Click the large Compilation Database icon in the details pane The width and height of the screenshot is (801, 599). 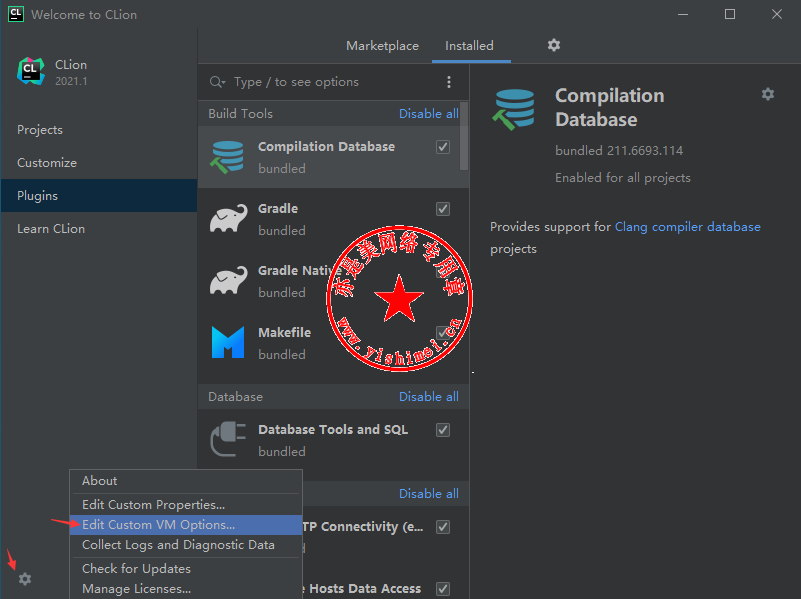514,110
